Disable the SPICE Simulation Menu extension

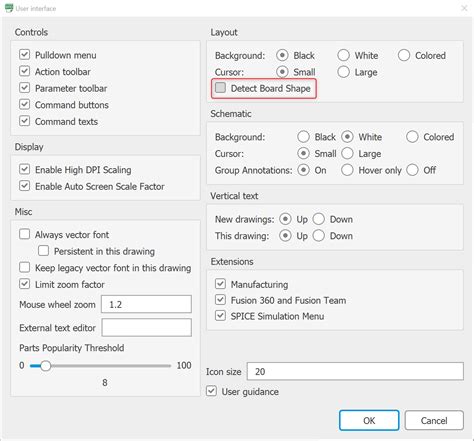220,315
